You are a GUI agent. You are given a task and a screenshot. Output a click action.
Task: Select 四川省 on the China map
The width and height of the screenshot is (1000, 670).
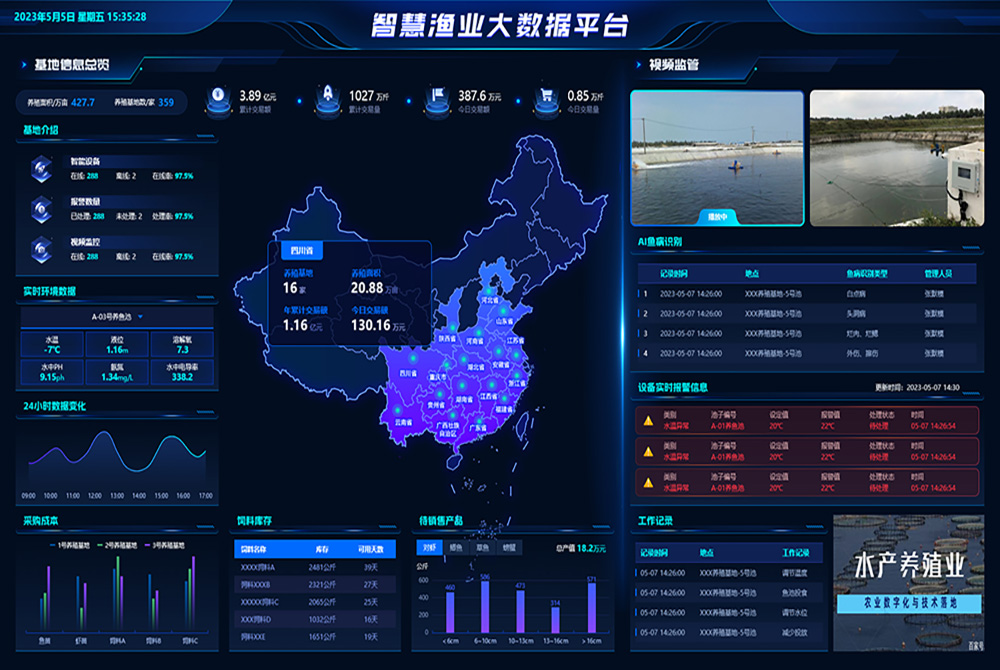407,373
